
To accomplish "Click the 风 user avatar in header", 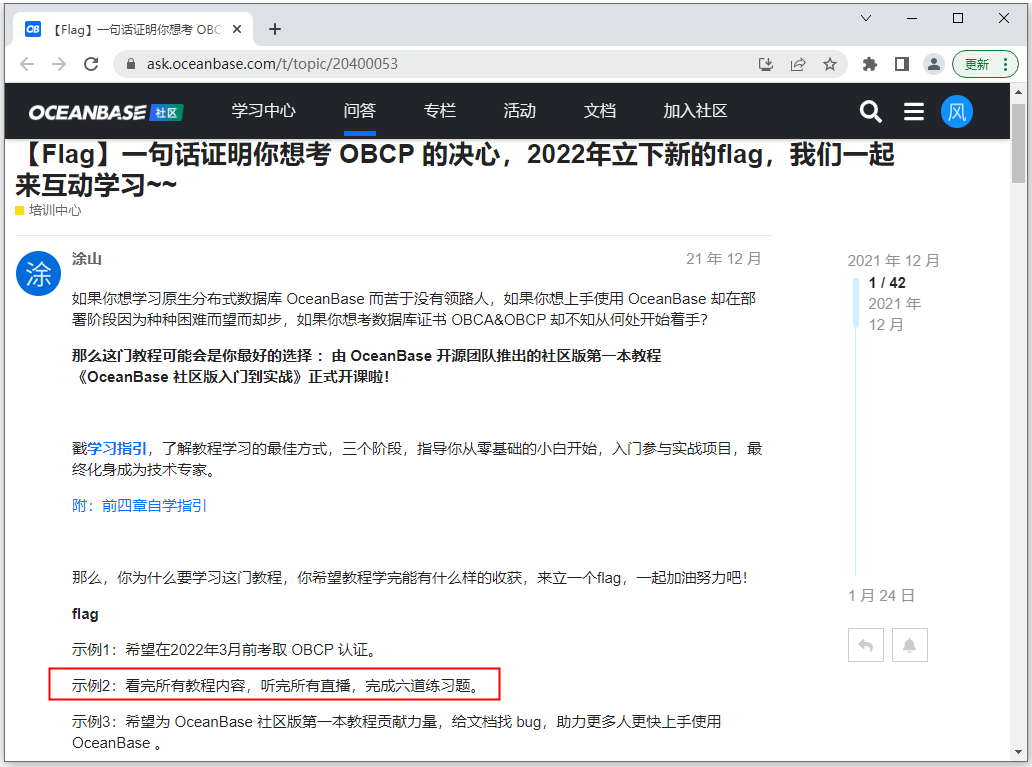I will [956, 111].
